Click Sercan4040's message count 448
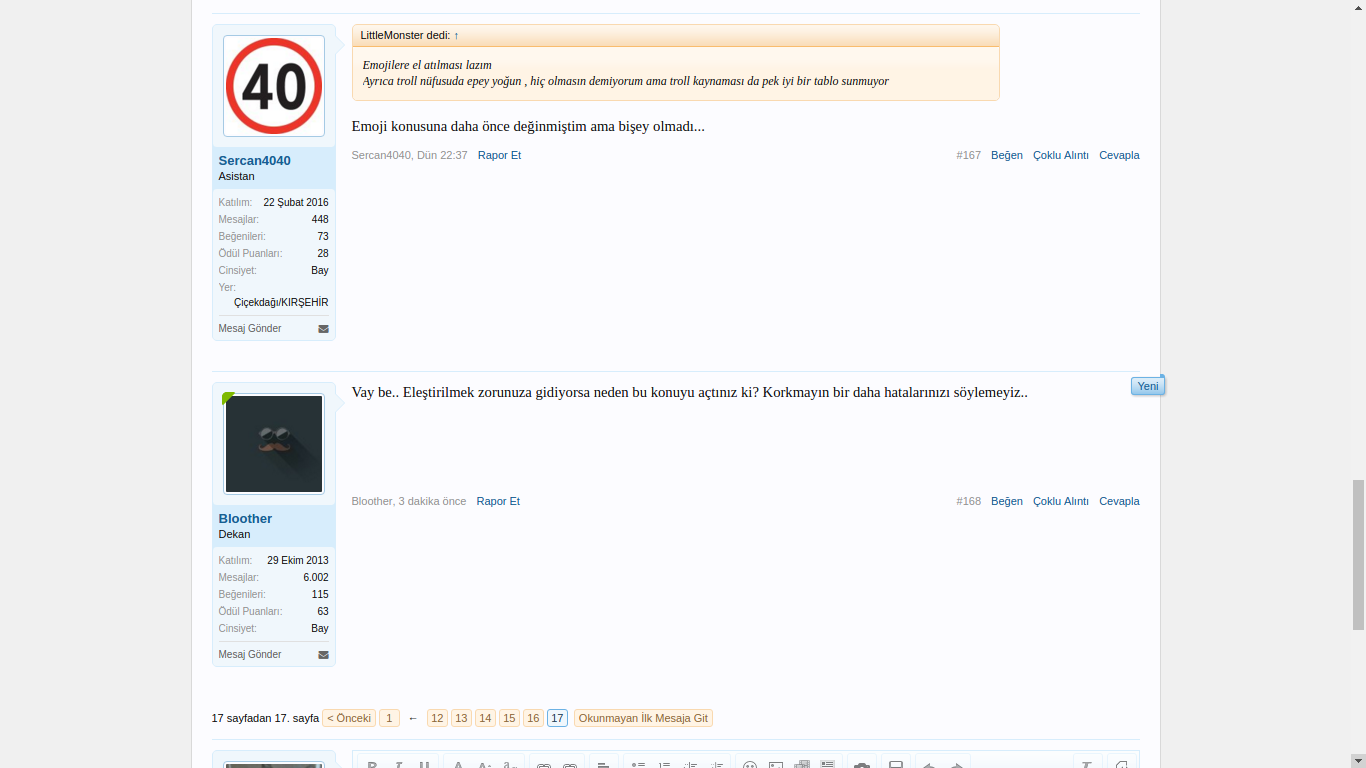The height and width of the screenshot is (768, 1366). coord(320,219)
